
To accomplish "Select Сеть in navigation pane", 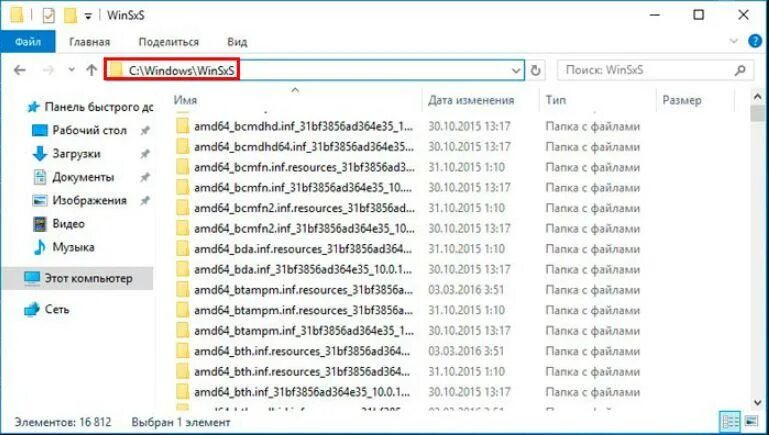I will click(x=57, y=309).
